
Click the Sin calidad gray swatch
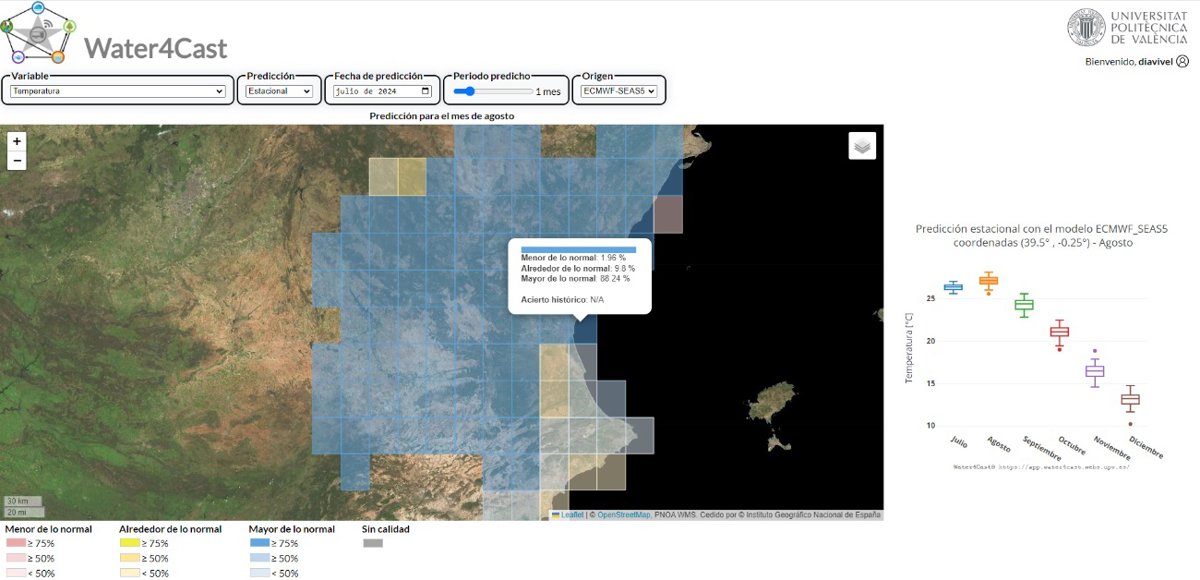tap(372, 543)
